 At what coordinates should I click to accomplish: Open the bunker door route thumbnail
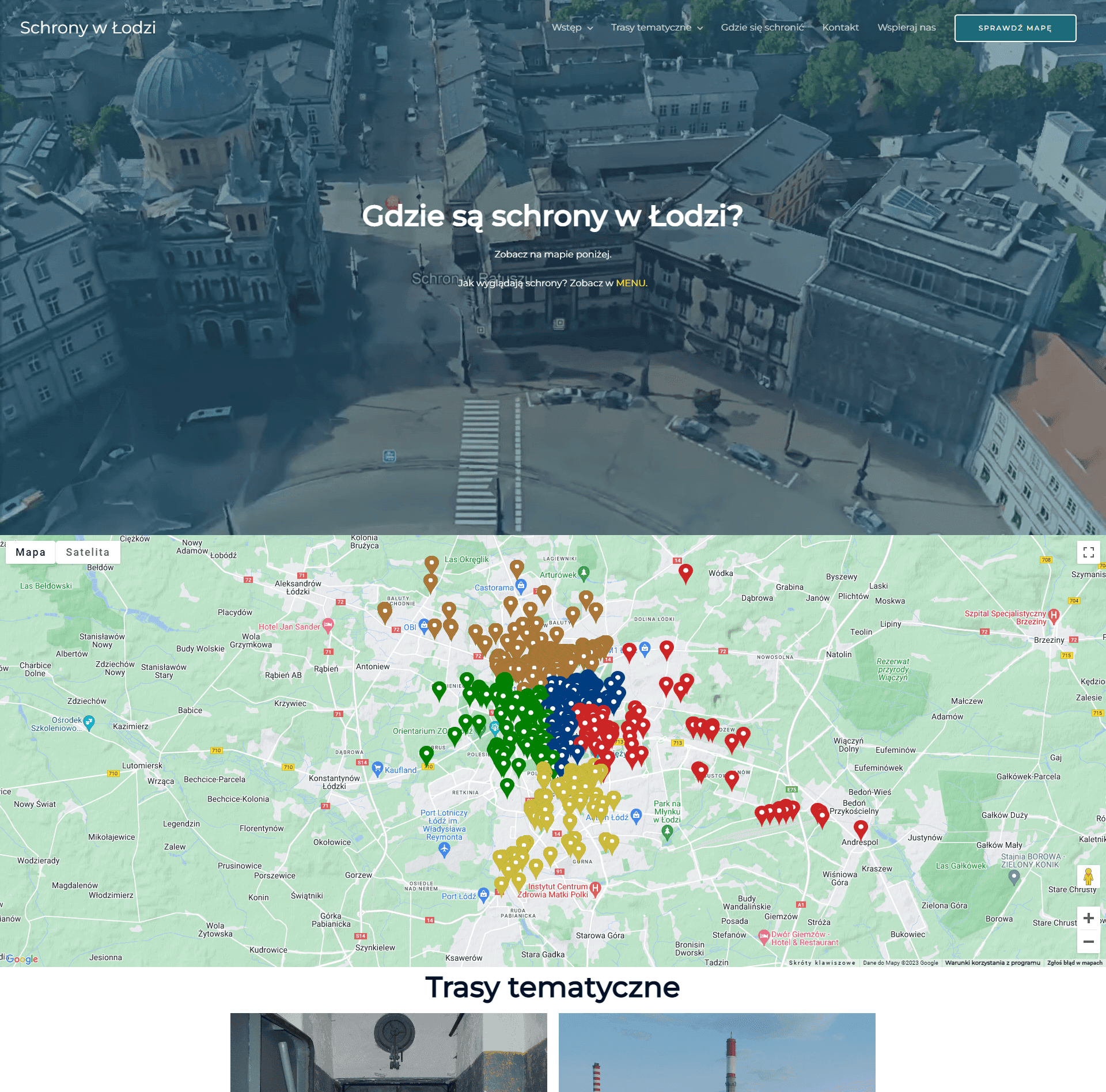pyautogui.click(x=389, y=1052)
